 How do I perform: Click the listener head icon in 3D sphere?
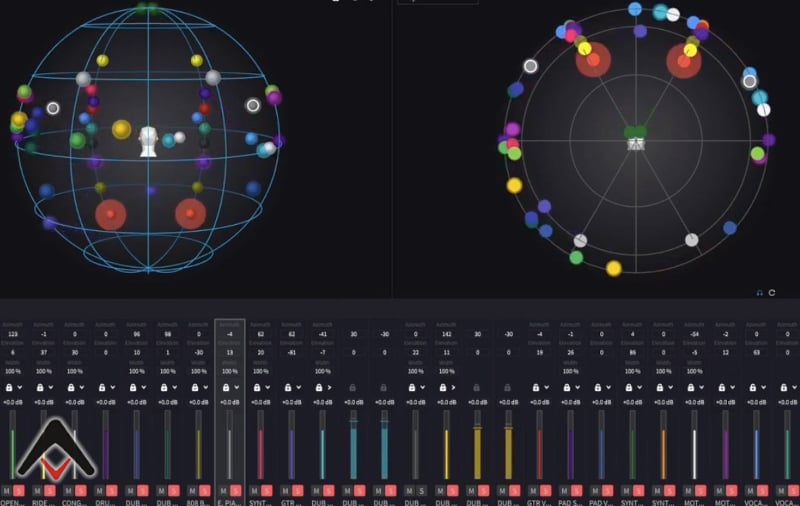point(148,141)
